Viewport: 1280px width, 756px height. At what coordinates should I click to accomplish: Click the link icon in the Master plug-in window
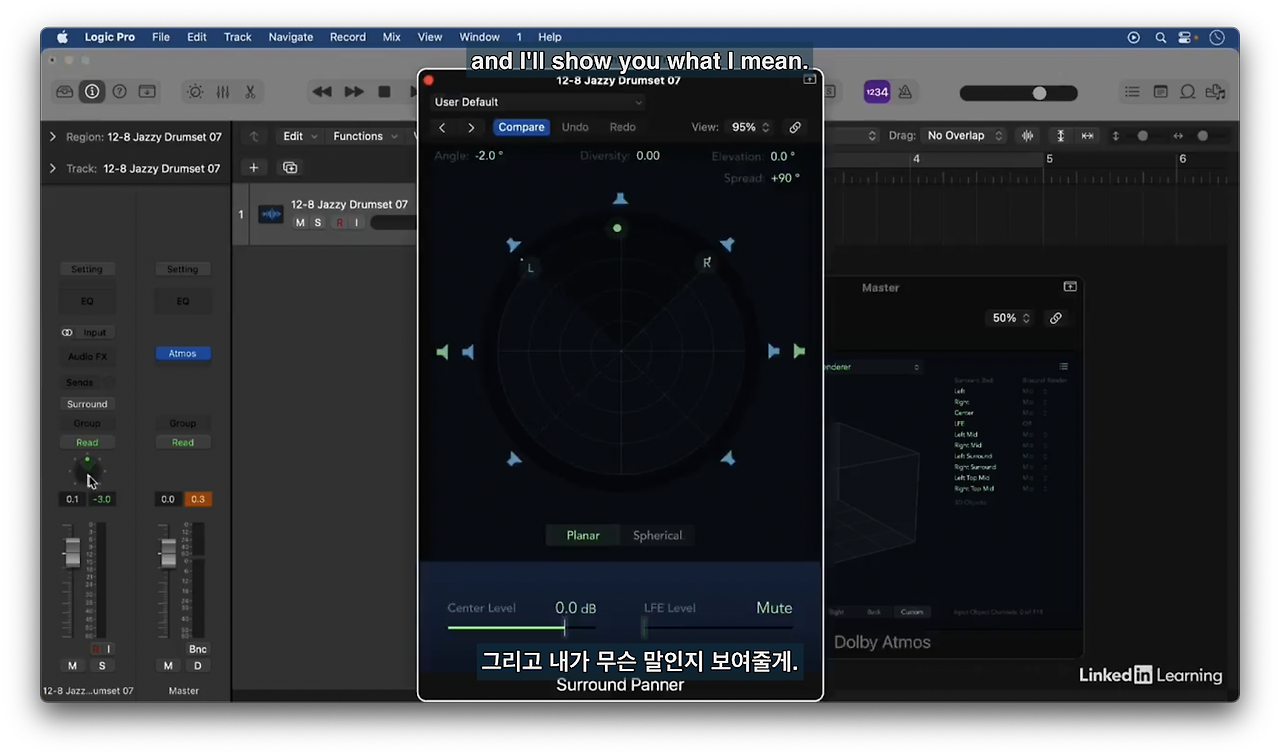click(x=1055, y=318)
